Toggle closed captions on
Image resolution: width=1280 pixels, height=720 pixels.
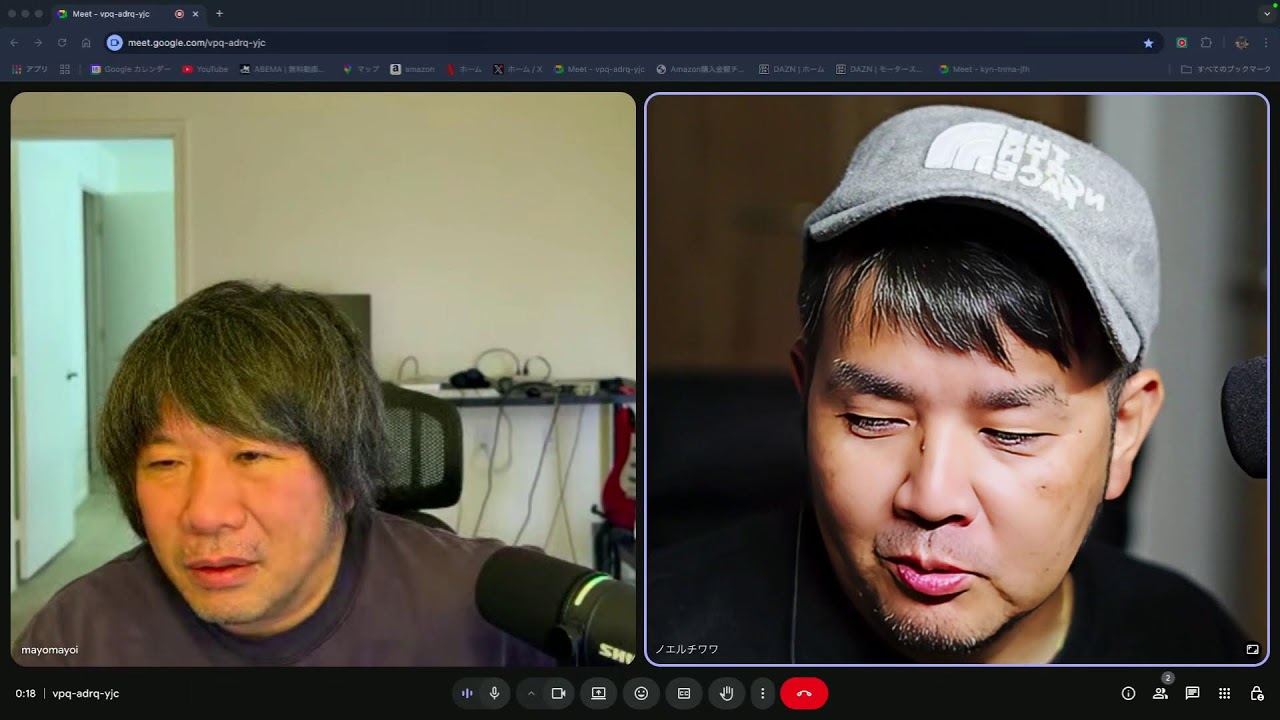tap(684, 693)
